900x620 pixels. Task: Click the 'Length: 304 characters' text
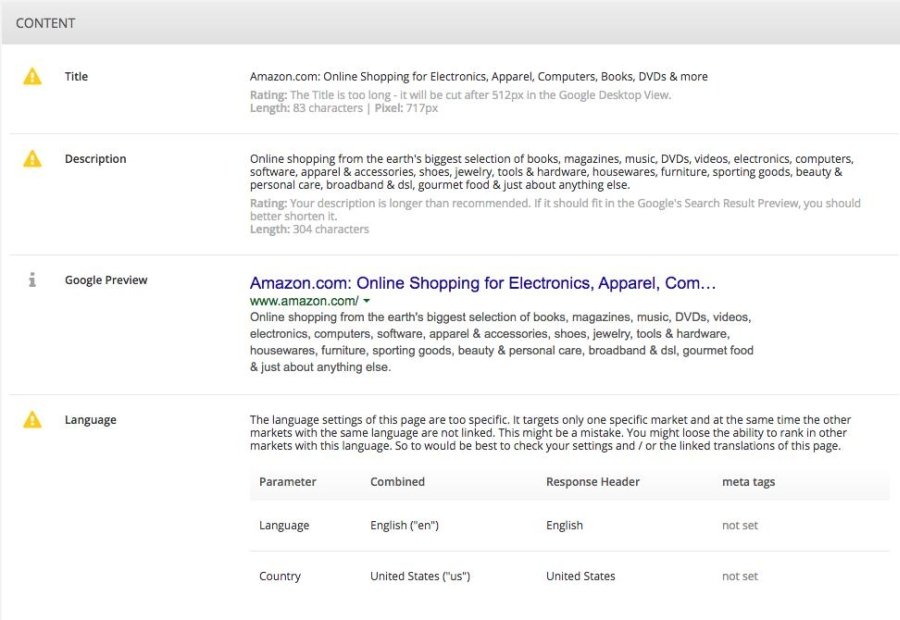coord(309,229)
